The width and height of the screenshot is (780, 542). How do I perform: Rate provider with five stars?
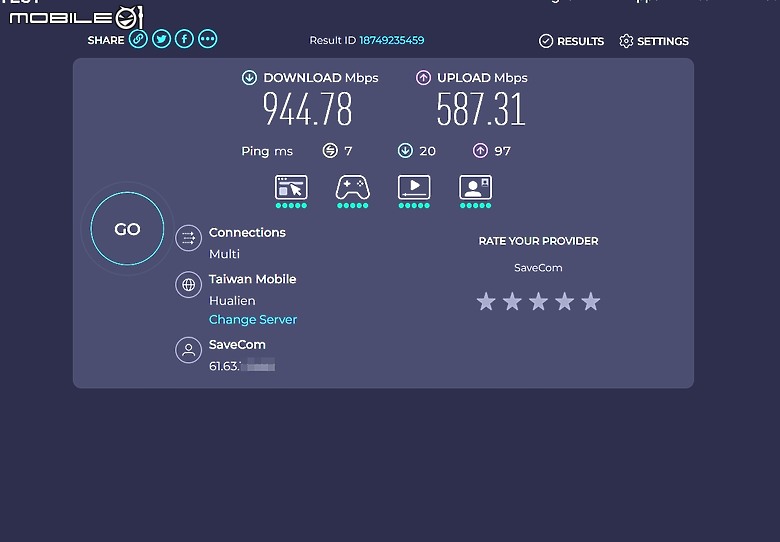pyautogui.click(x=591, y=301)
